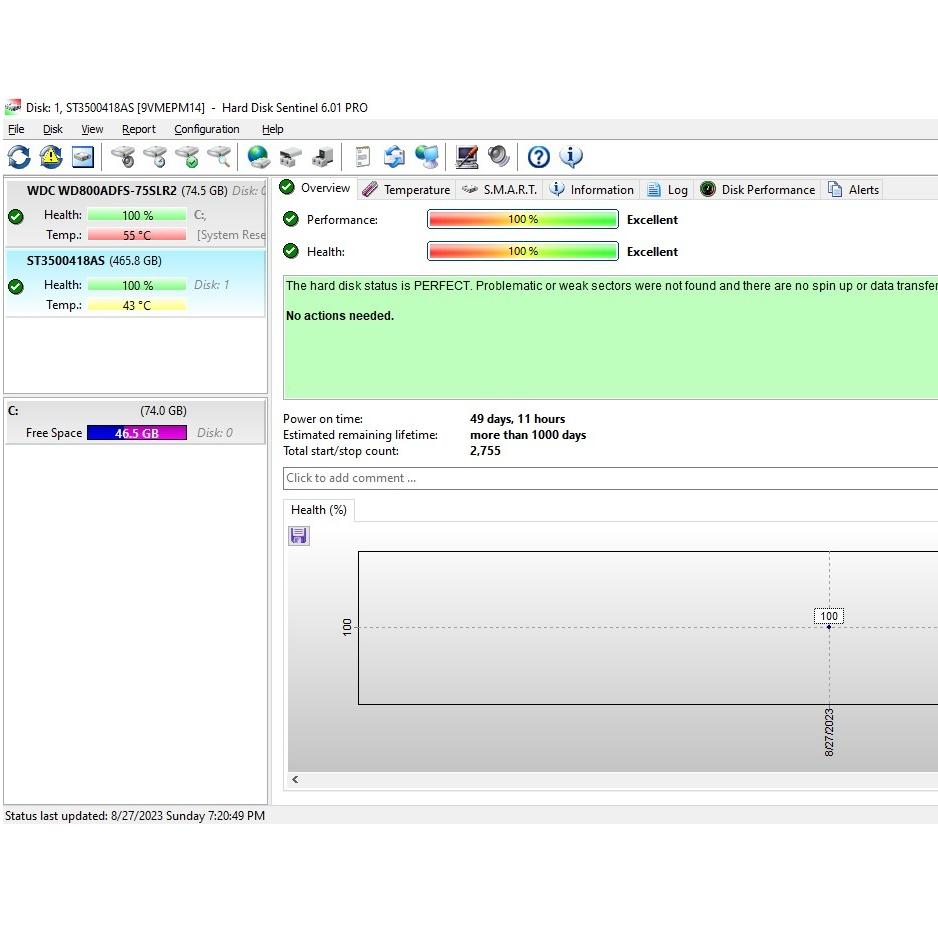Switch to the Temperature tab

406,189
